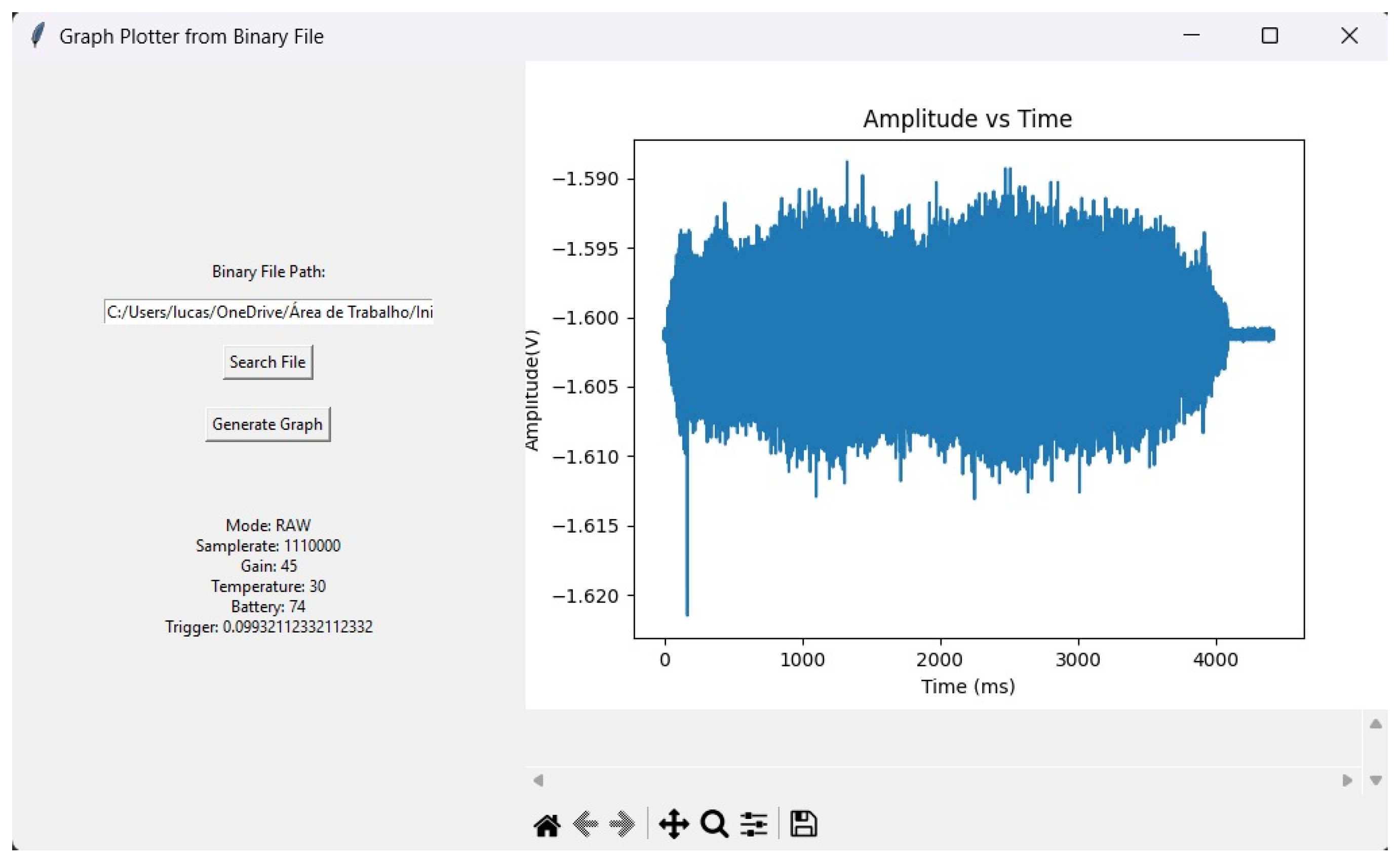Image resolution: width=1400 pixels, height=864 pixels.
Task: Click the vertical scrollbar up arrow
Action: tap(1375, 725)
